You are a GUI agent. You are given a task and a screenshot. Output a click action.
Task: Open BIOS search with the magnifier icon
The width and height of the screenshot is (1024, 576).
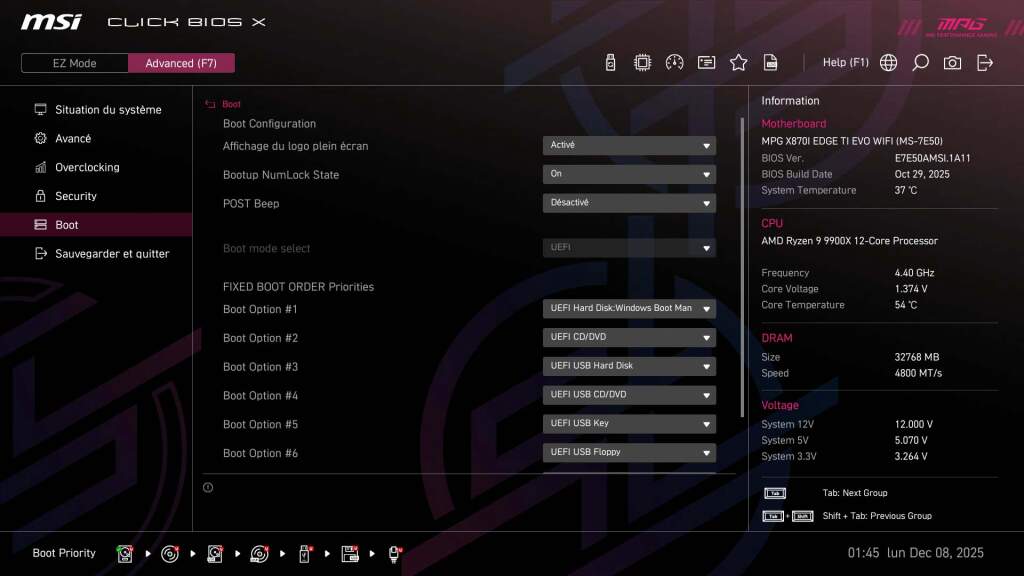click(x=920, y=62)
